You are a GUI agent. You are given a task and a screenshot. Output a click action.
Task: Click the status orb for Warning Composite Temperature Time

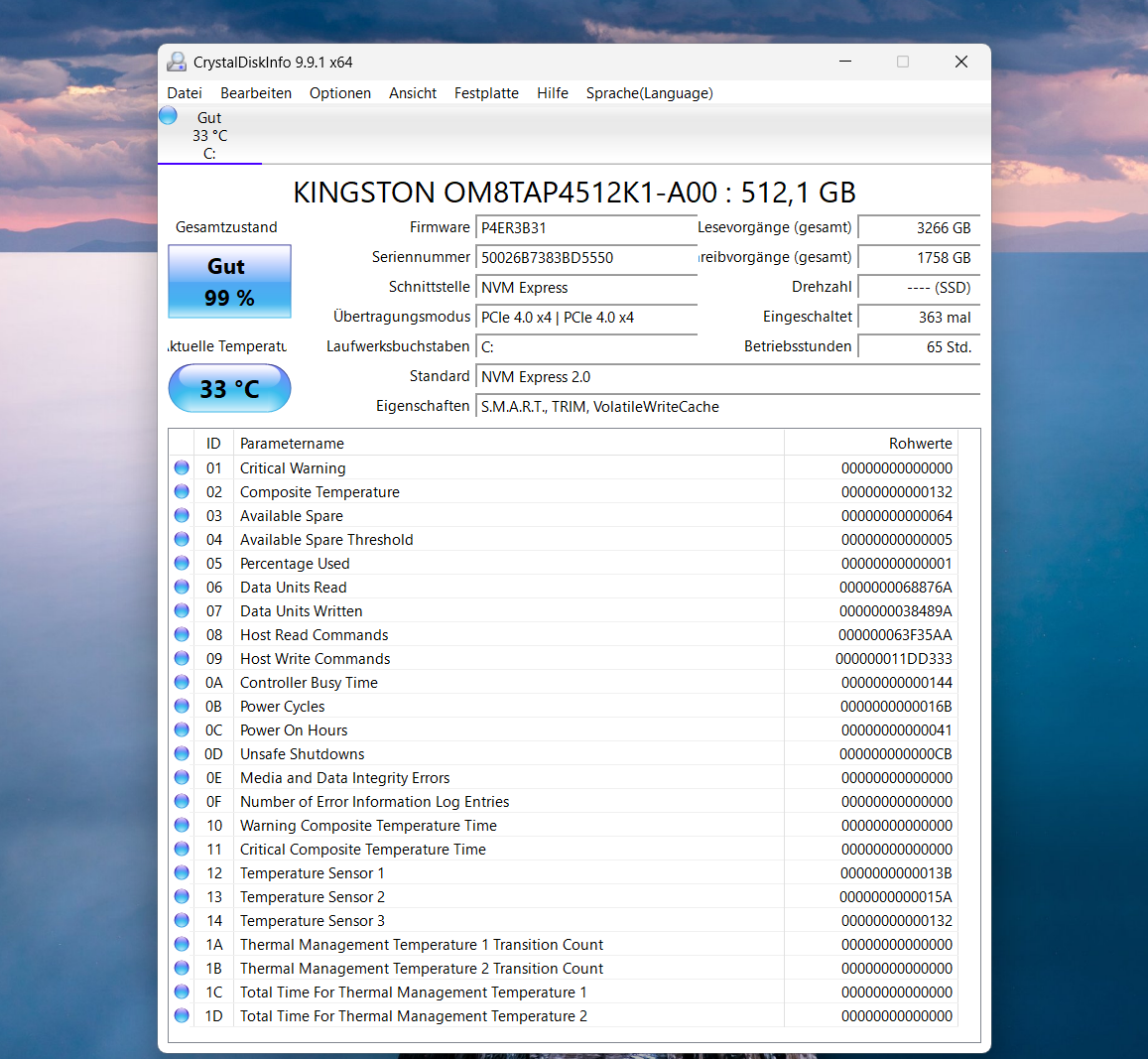pos(182,825)
